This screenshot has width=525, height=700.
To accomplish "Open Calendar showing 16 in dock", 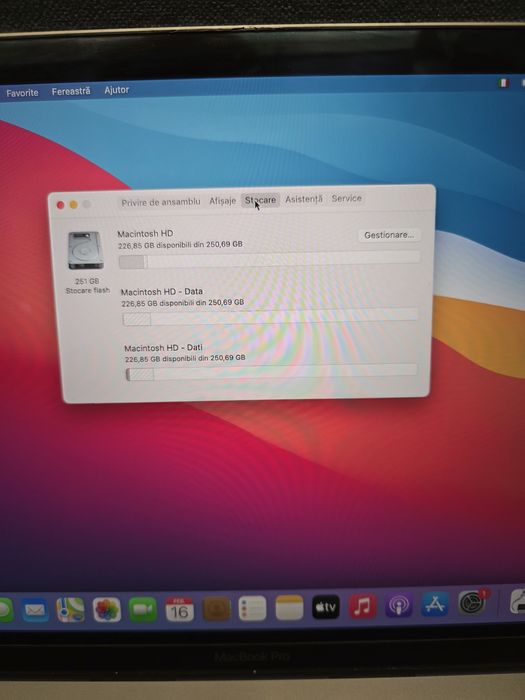I will pos(179,609).
